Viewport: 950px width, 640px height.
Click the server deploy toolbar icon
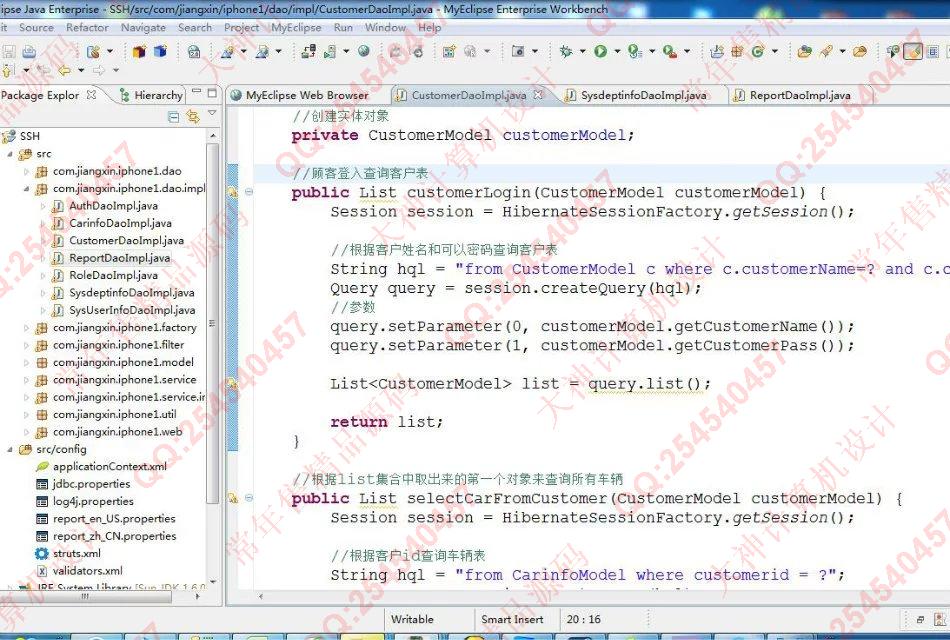[x=308, y=52]
